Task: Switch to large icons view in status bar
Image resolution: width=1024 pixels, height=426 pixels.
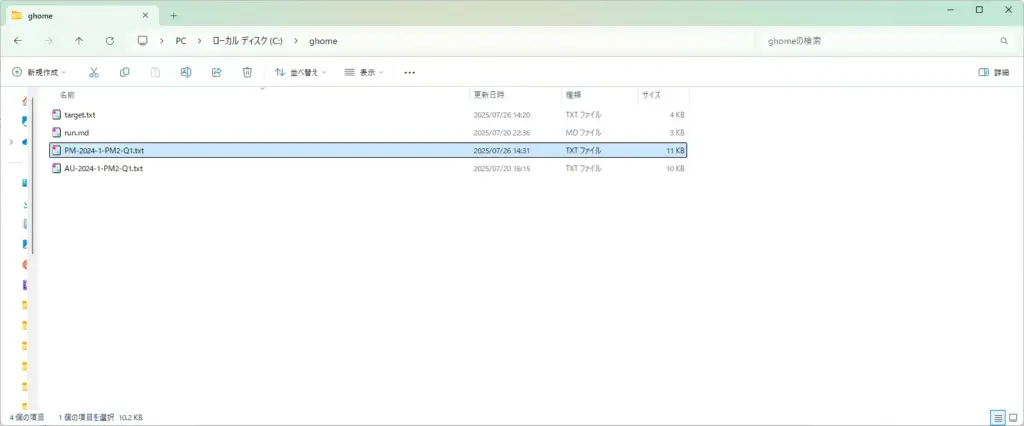Action: [1013, 416]
